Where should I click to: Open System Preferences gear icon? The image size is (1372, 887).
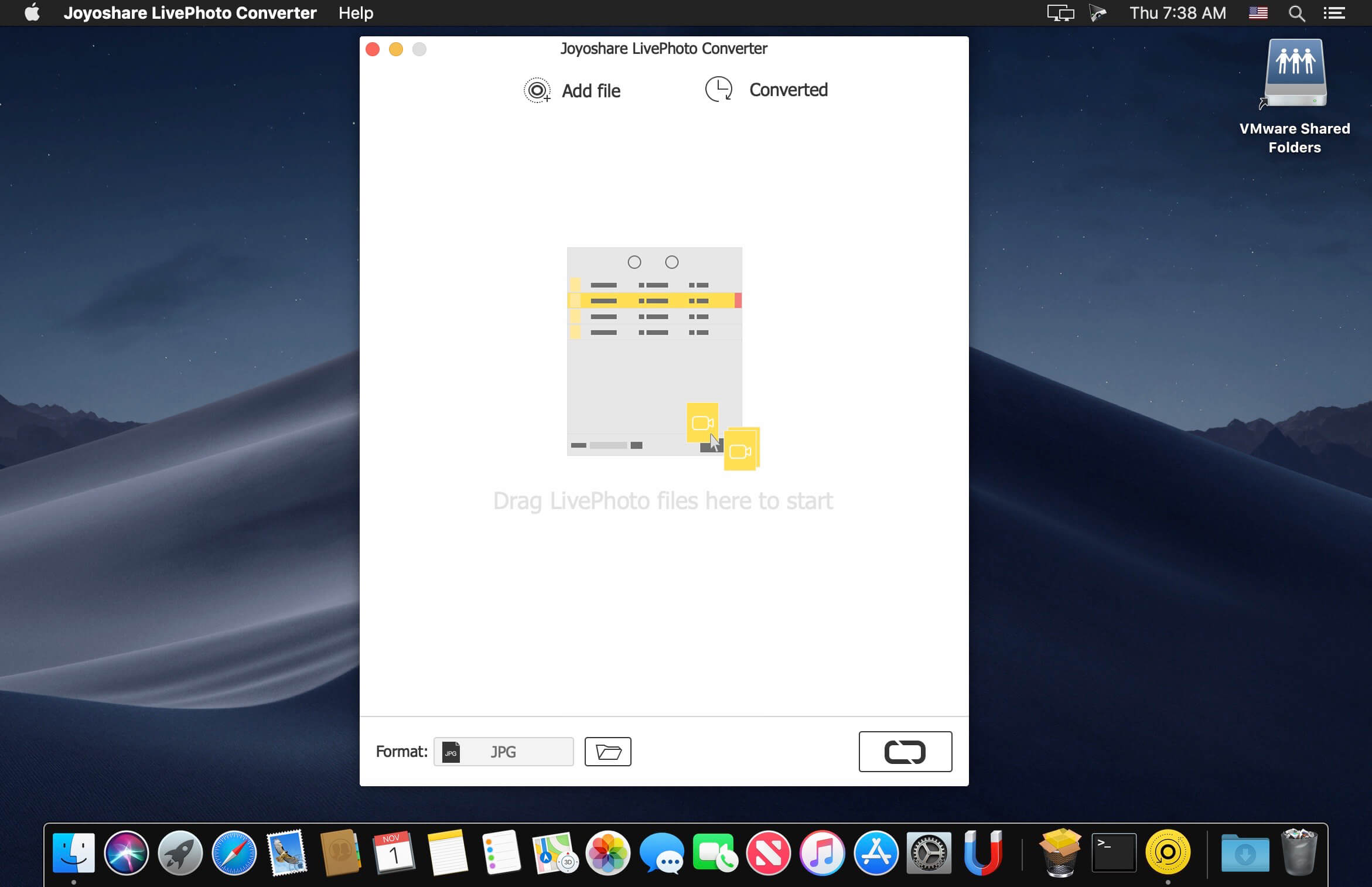click(x=930, y=854)
